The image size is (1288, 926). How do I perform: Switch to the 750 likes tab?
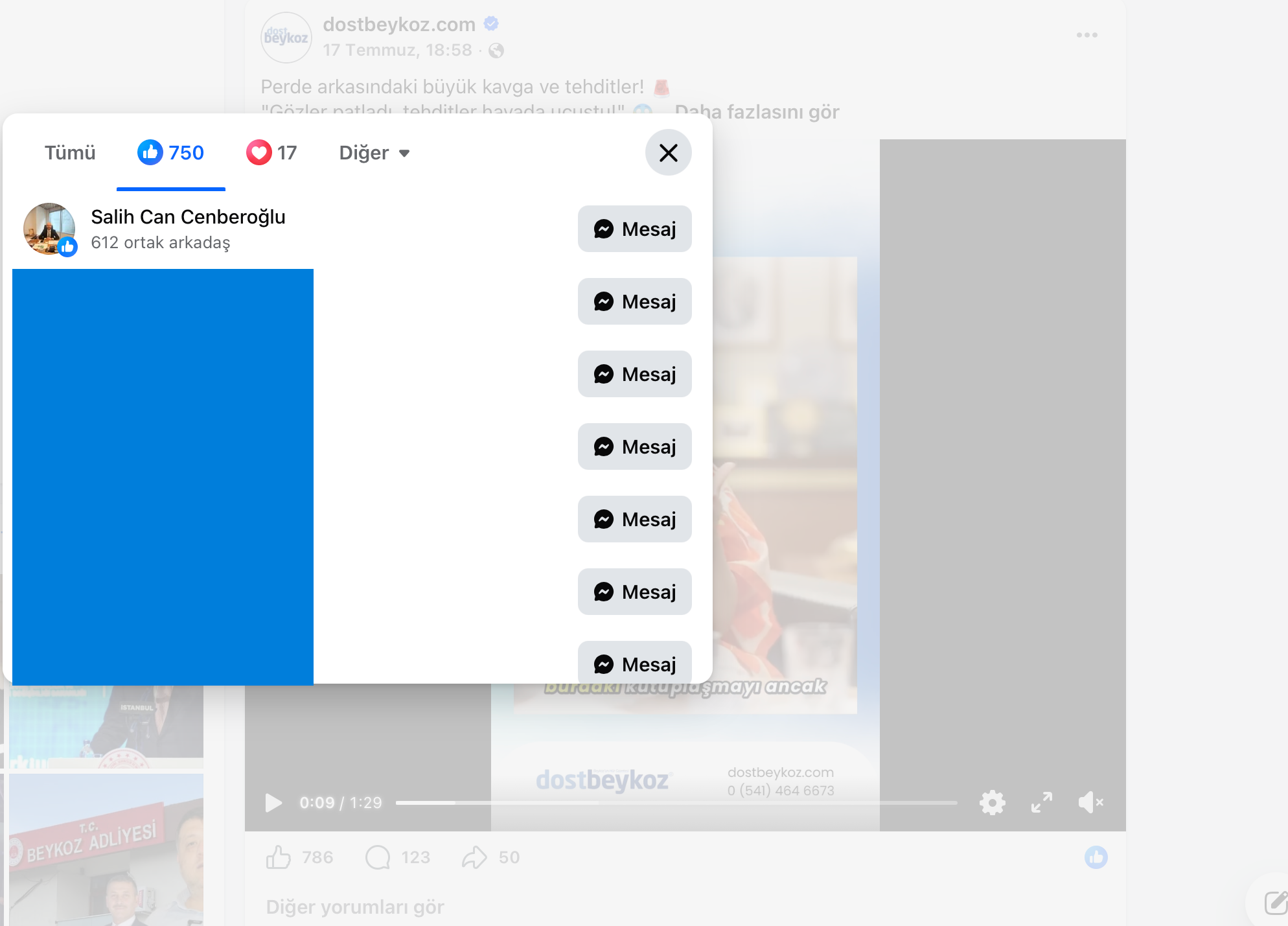click(171, 153)
